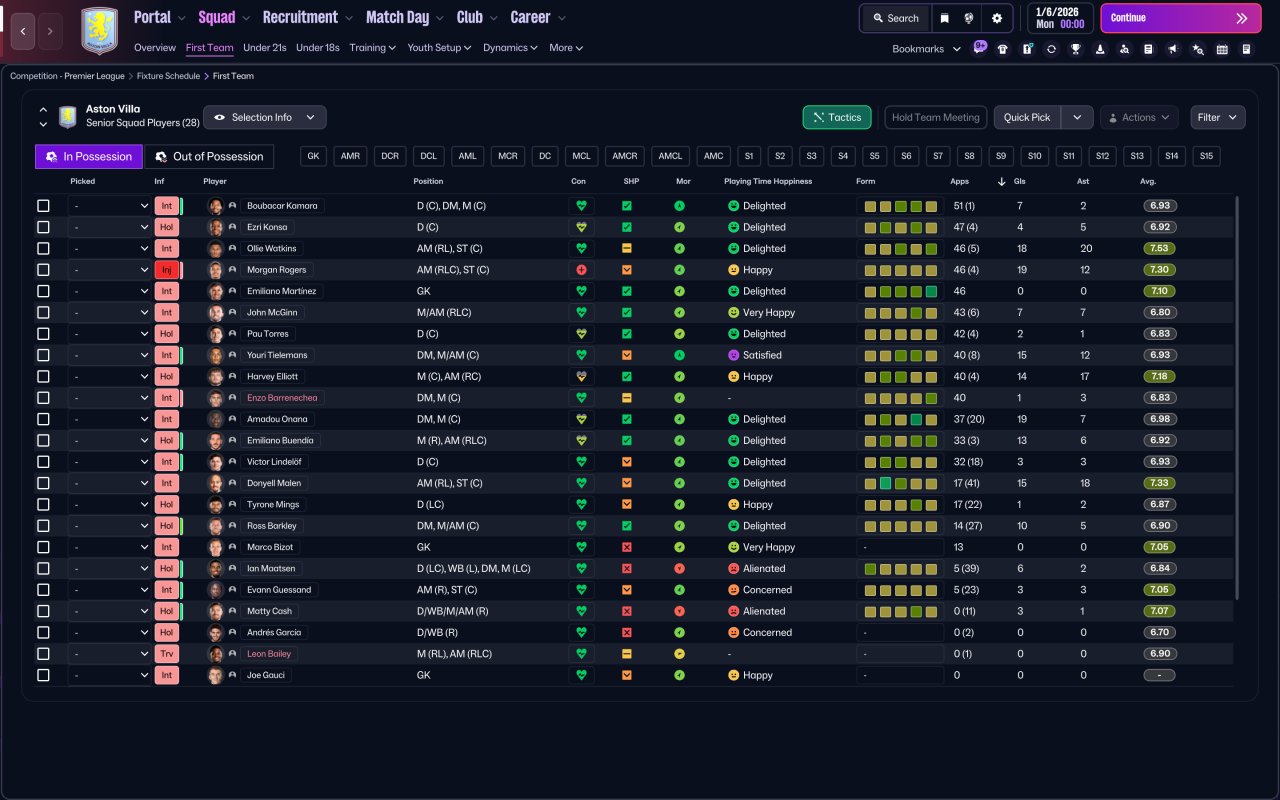Select the GK position slot button
Viewport: 1280px width, 800px height.
click(314, 156)
